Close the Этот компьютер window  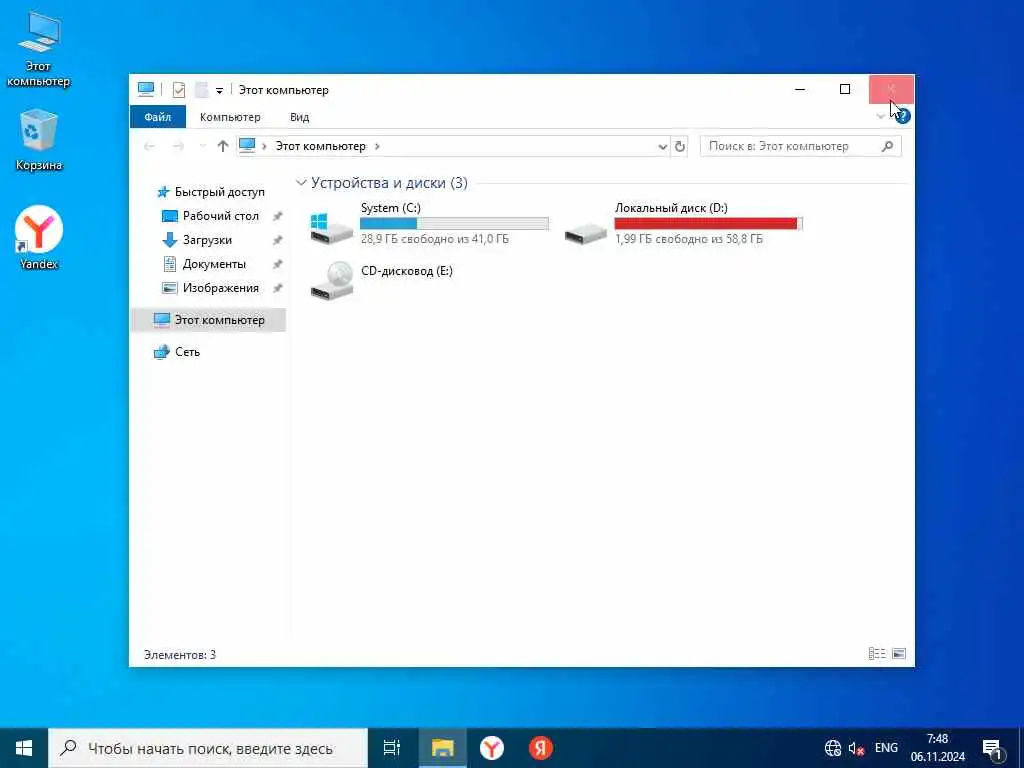point(891,89)
